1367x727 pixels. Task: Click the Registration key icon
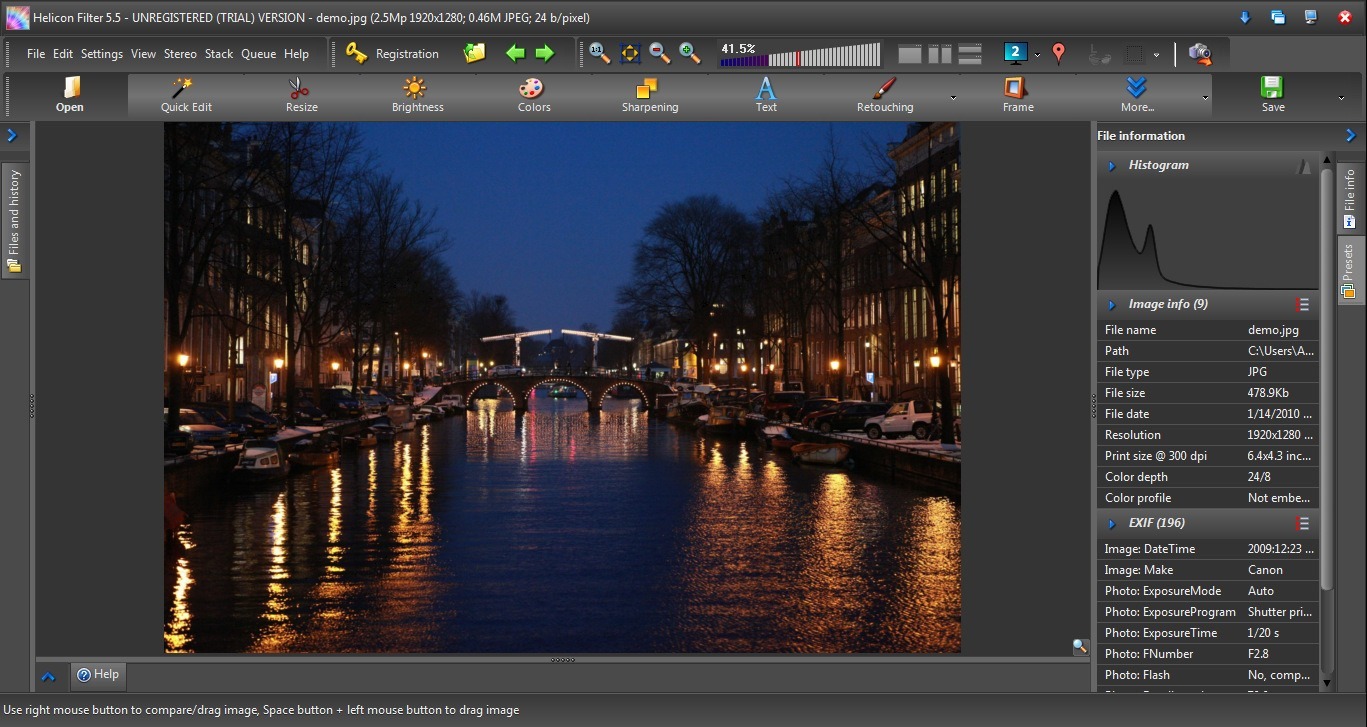(x=356, y=53)
